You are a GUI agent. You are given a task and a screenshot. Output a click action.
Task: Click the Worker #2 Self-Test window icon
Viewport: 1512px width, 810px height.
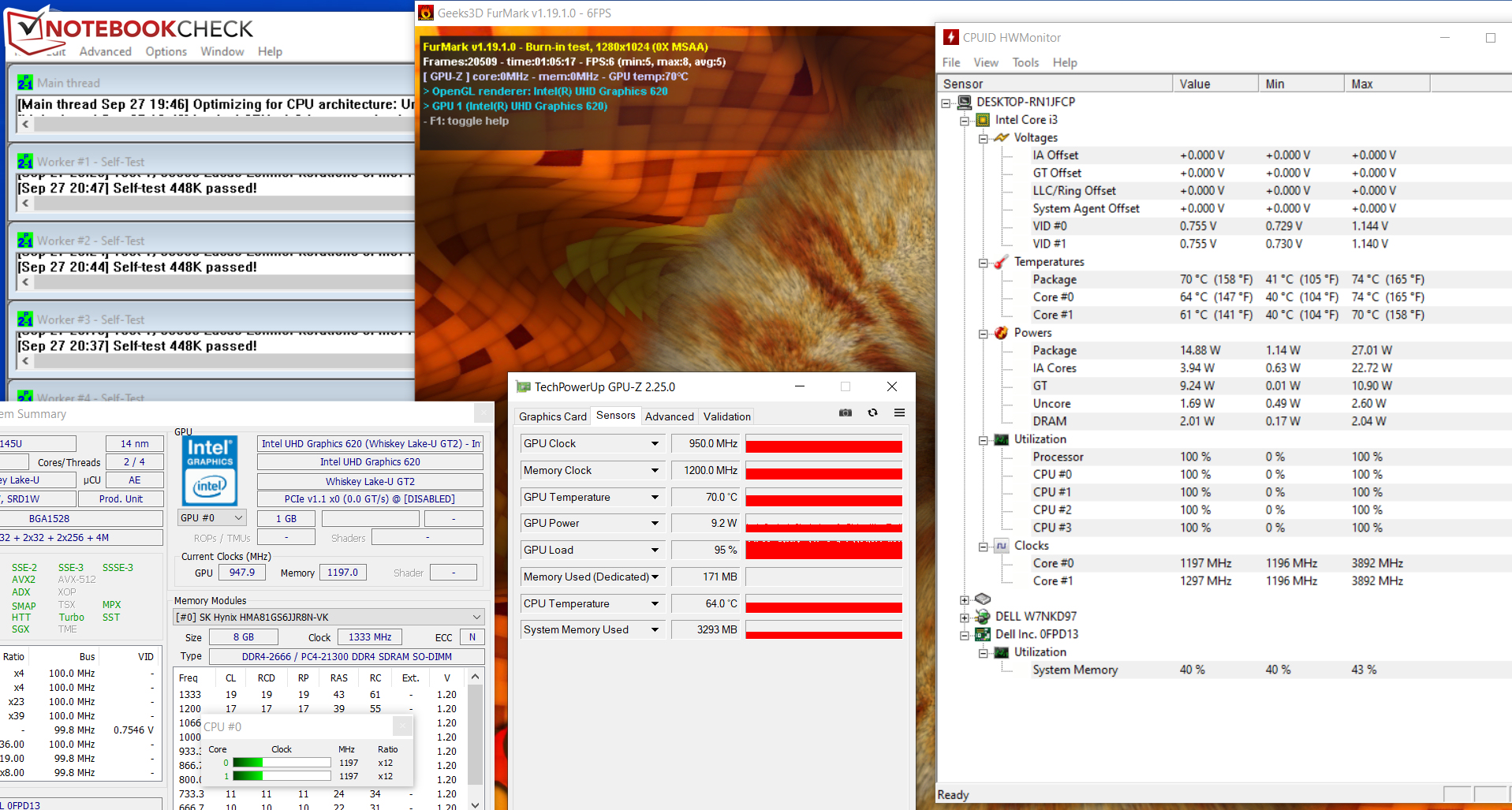click(25, 241)
